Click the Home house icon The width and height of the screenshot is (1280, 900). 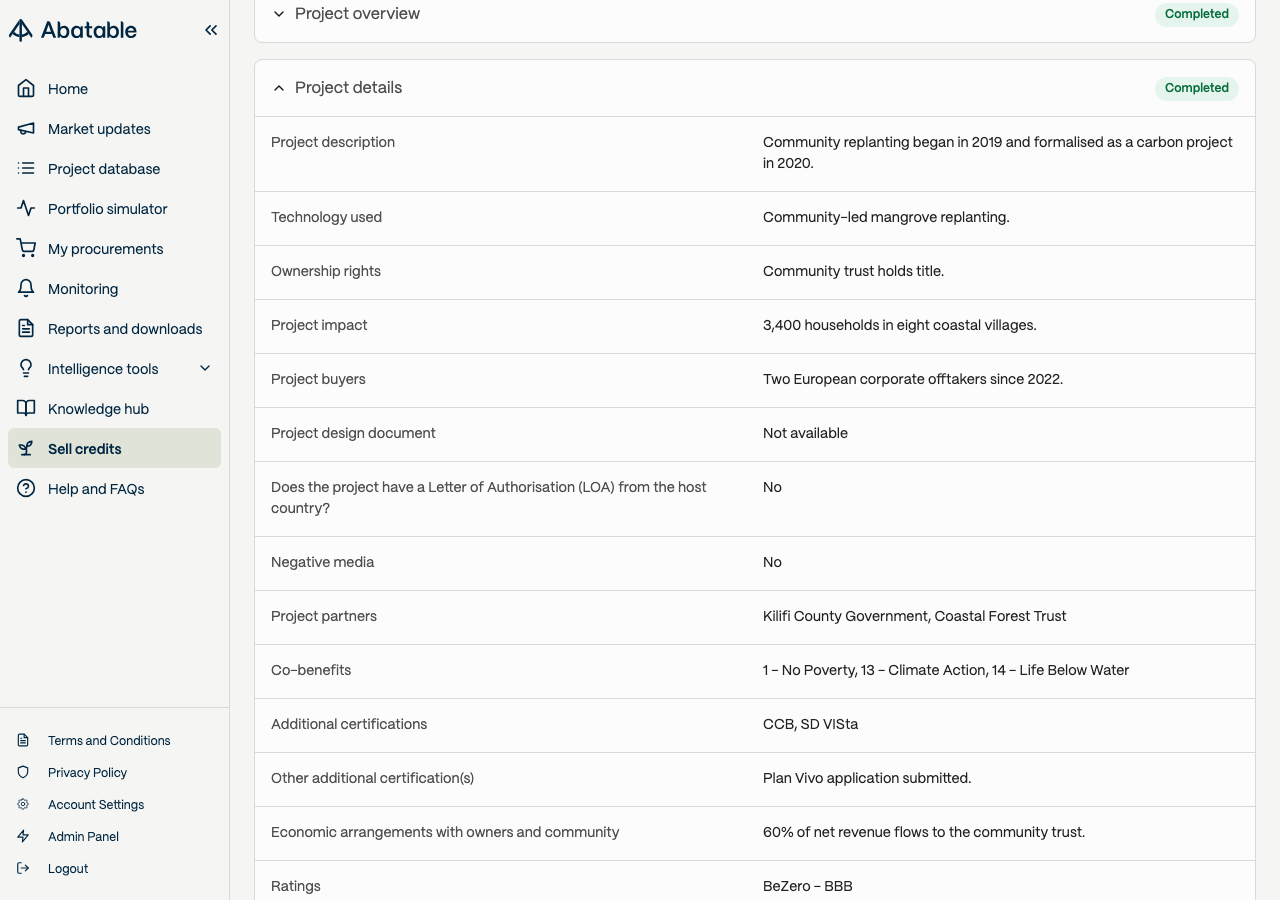point(27,89)
